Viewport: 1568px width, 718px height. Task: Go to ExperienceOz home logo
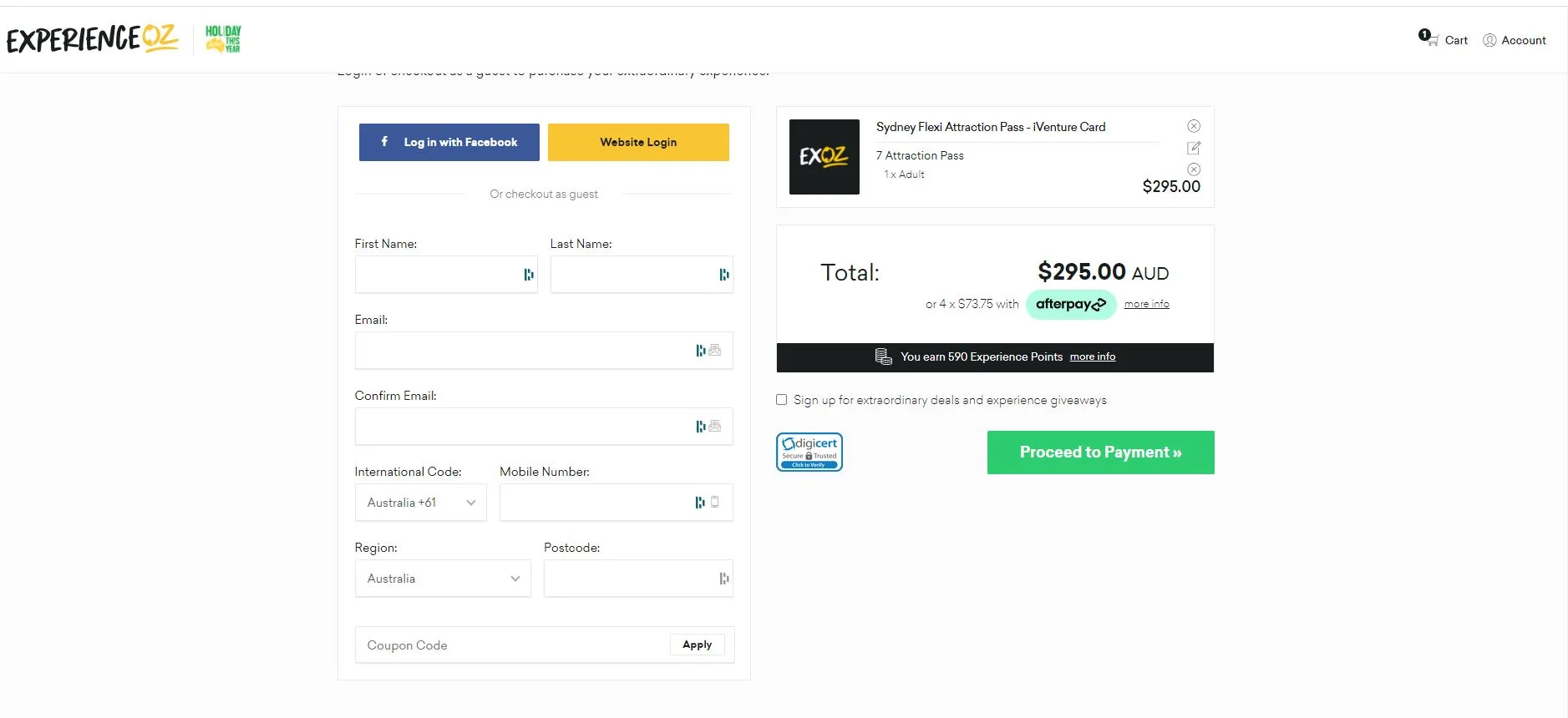pyautogui.click(x=93, y=38)
